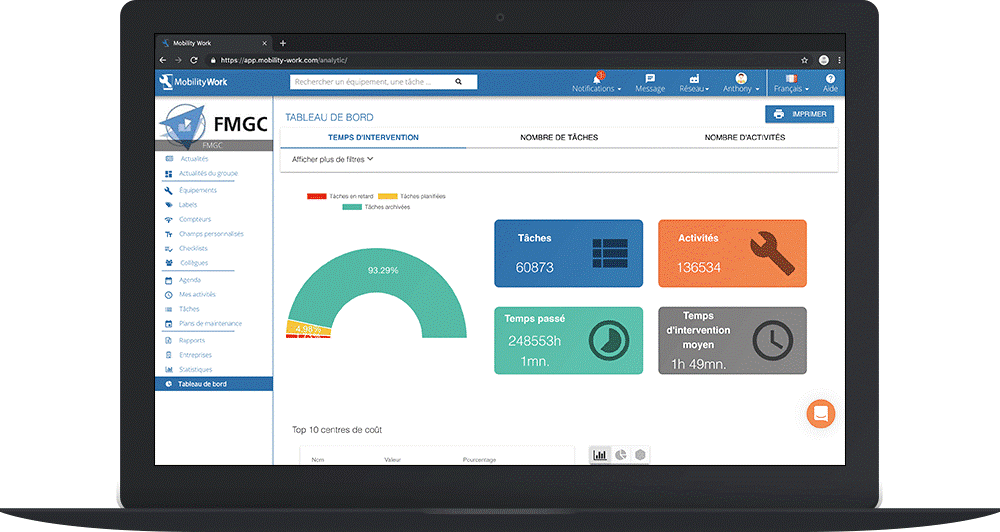This screenshot has height=532, width=1000.
Task: Click the MobilityWork logo
Action: click(193, 82)
